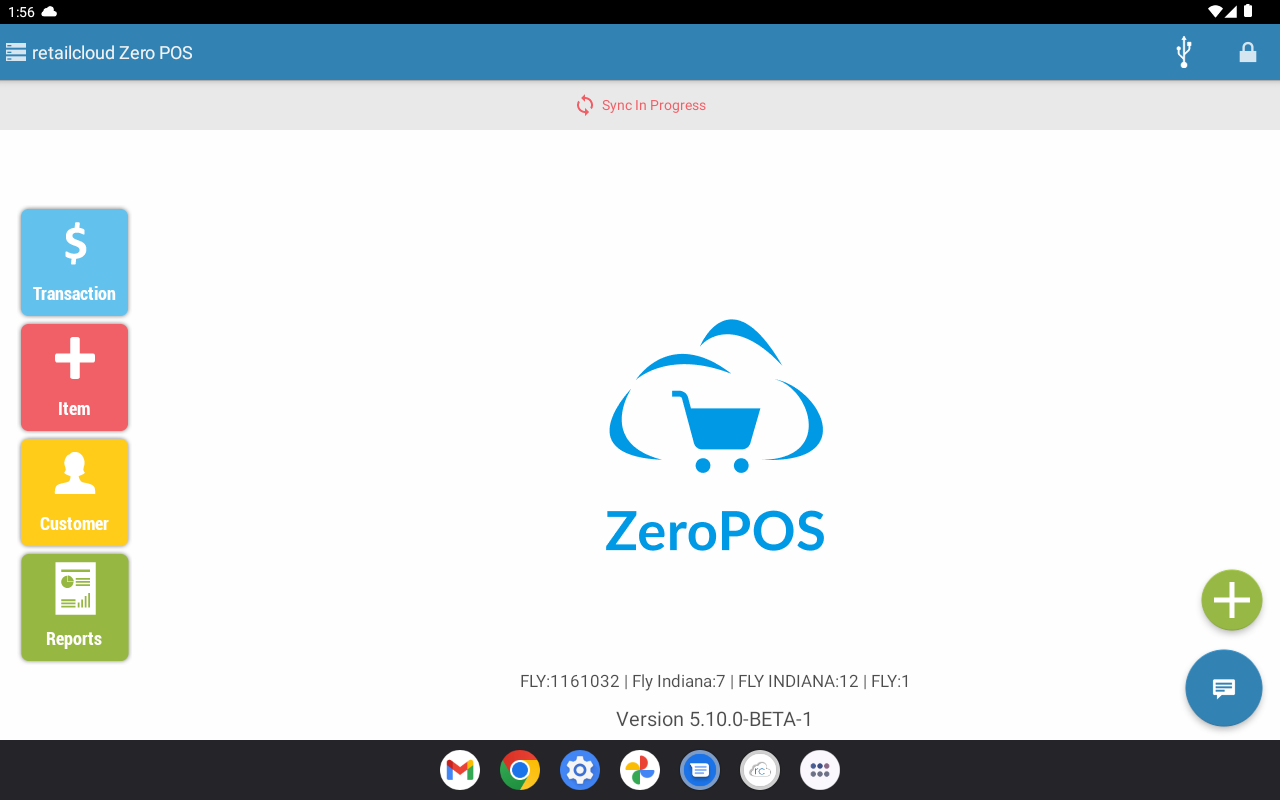This screenshot has width=1280, height=800.
Task: Open the retailcloud app icon in taskbar
Action: (760, 770)
